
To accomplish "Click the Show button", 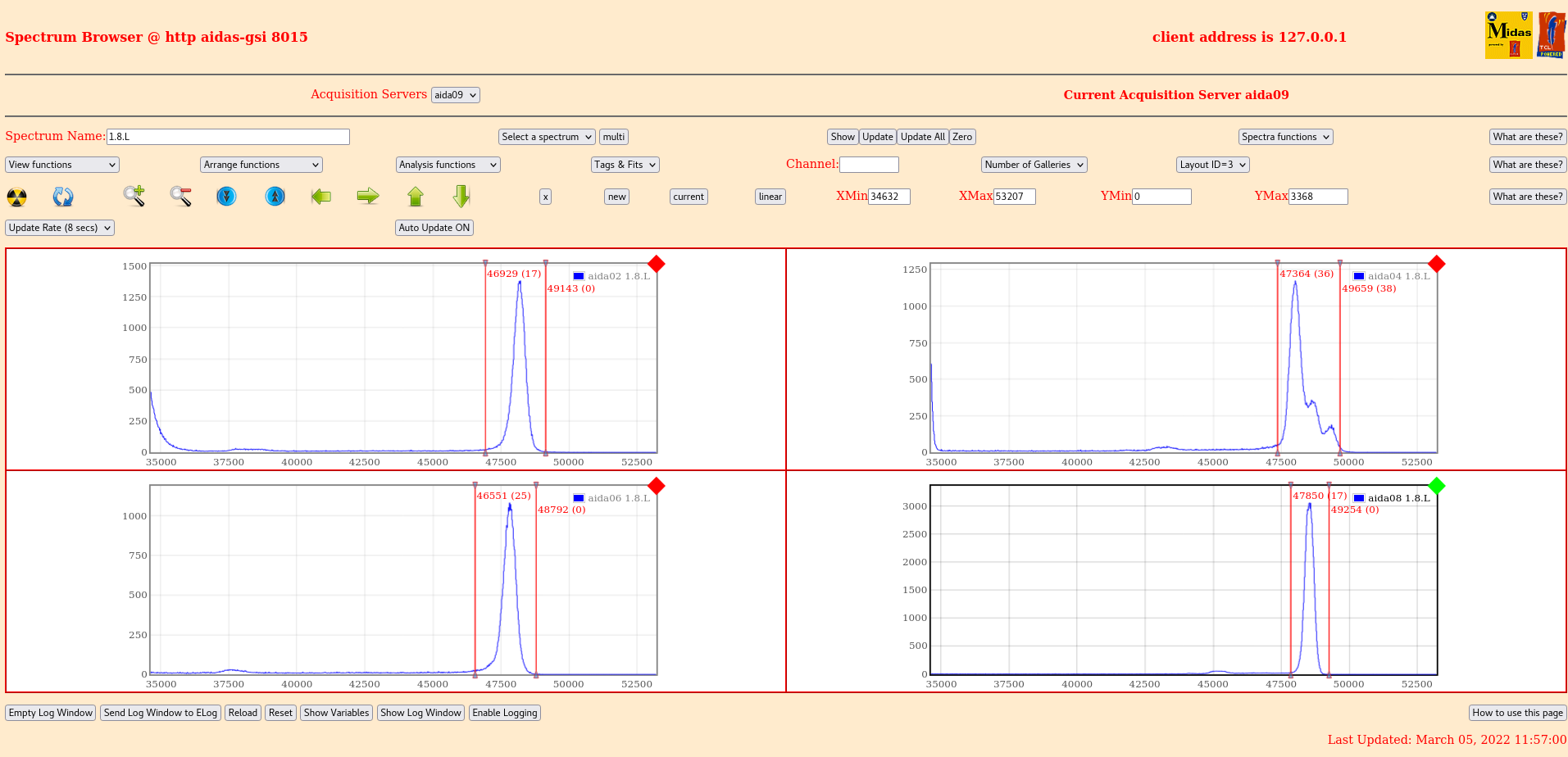I will coord(843,137).
